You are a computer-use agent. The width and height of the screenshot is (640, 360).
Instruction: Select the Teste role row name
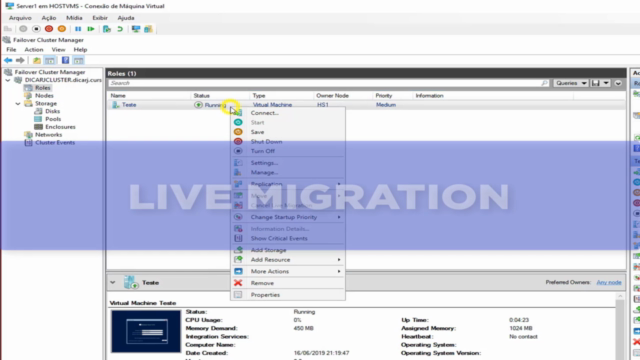coord(129,105)
